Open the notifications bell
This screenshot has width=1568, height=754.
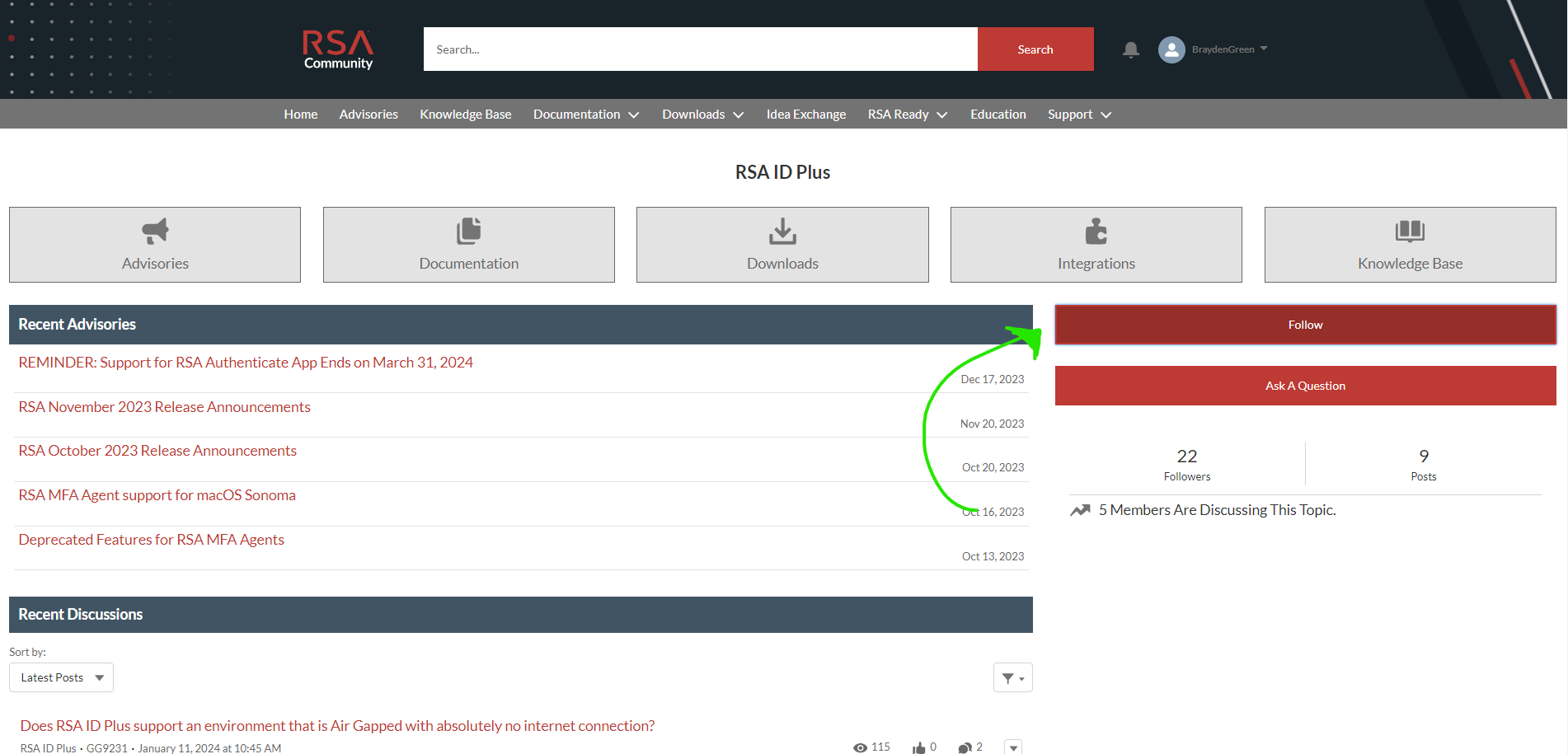1130,49
